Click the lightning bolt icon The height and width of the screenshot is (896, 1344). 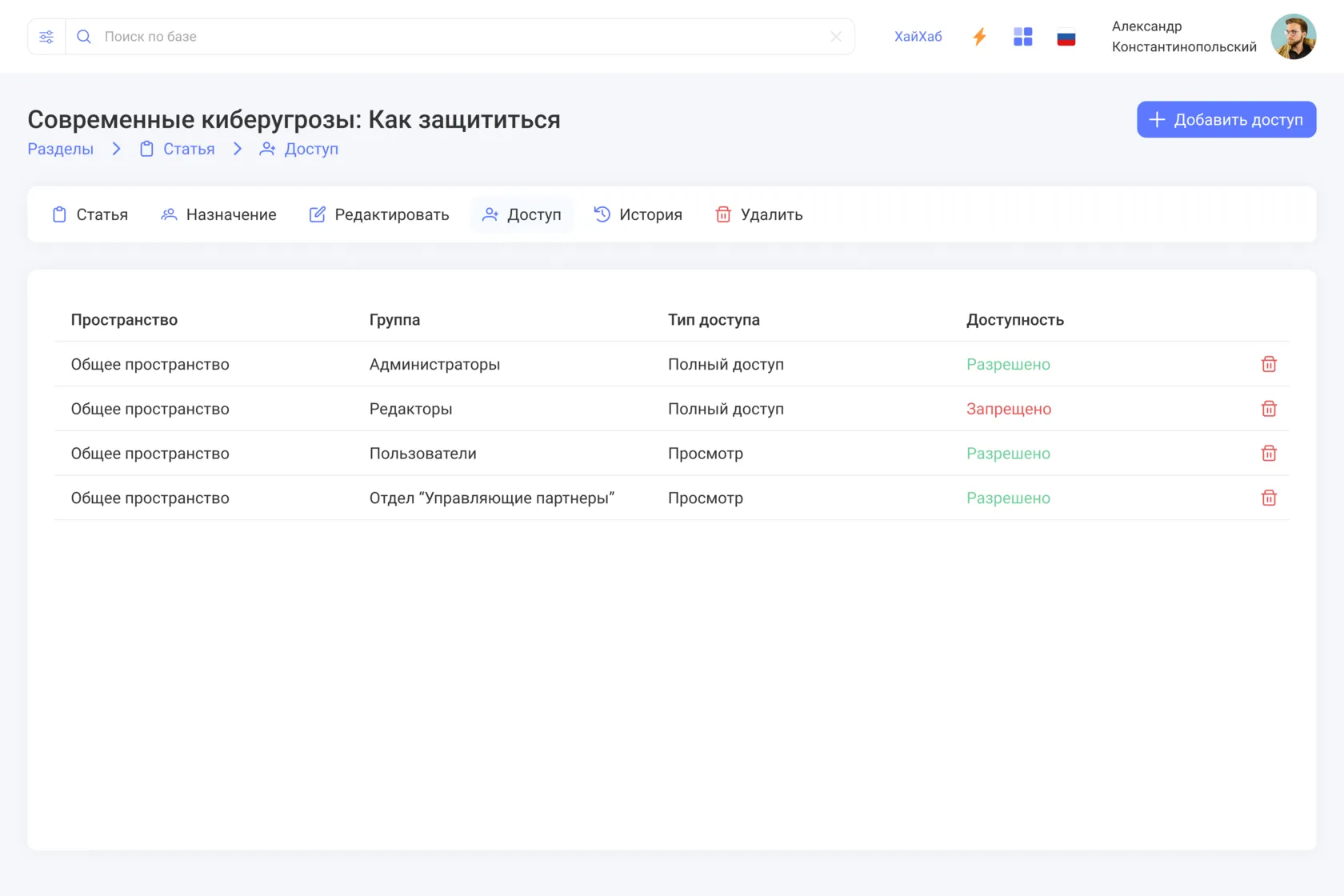(x=979, y=37)
